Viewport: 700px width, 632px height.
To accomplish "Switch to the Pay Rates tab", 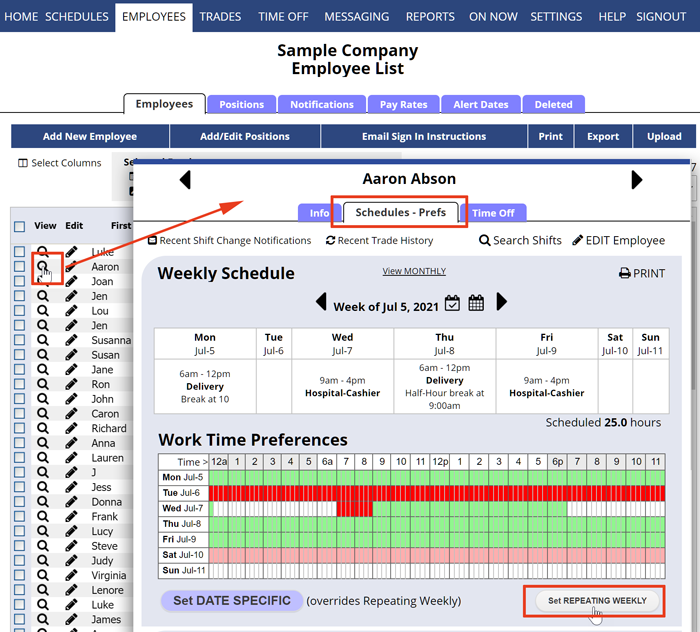I will pyautogui.click(x=404, y=104).
